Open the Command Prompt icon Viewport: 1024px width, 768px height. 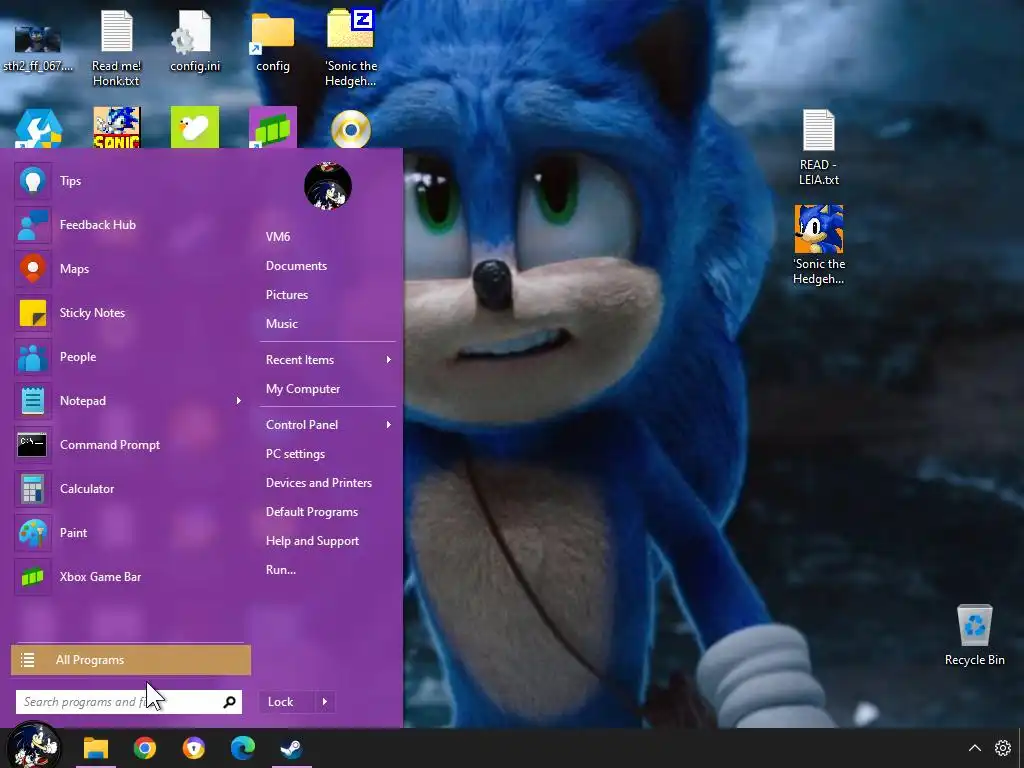pos(33,445)
